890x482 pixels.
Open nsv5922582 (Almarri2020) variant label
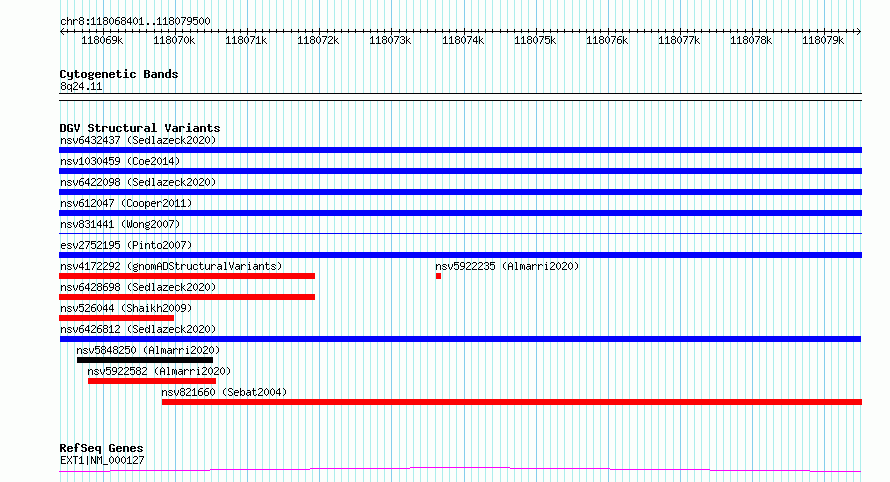coord(159,371)
